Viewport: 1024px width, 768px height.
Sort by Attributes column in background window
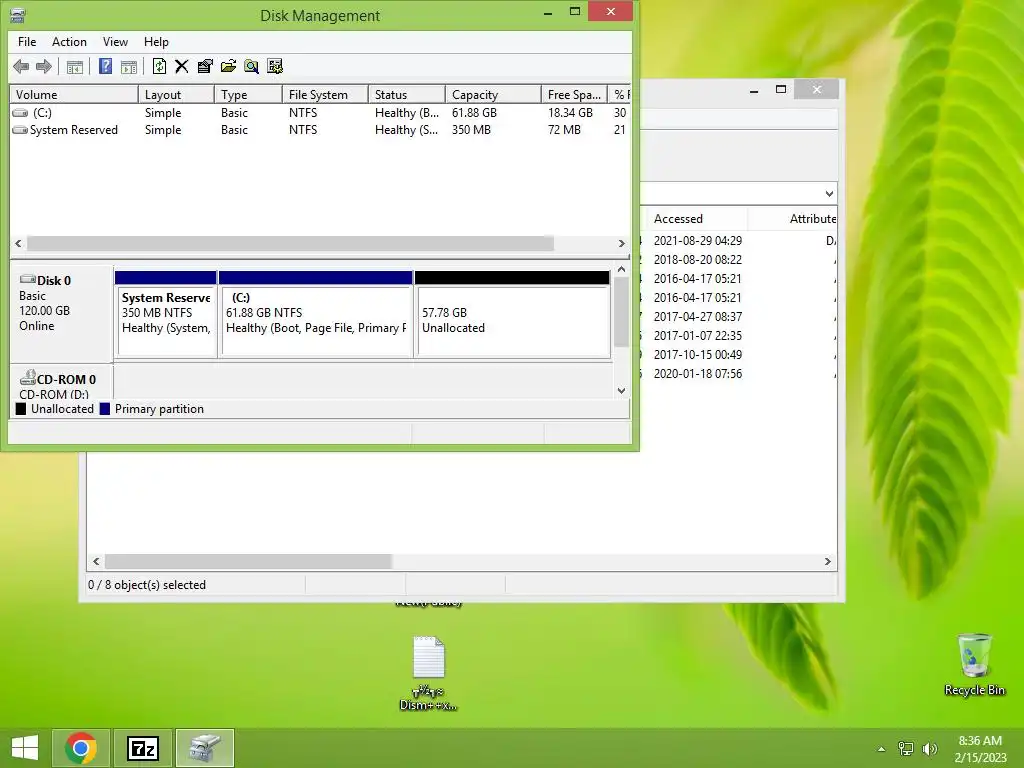coord(793,219)
